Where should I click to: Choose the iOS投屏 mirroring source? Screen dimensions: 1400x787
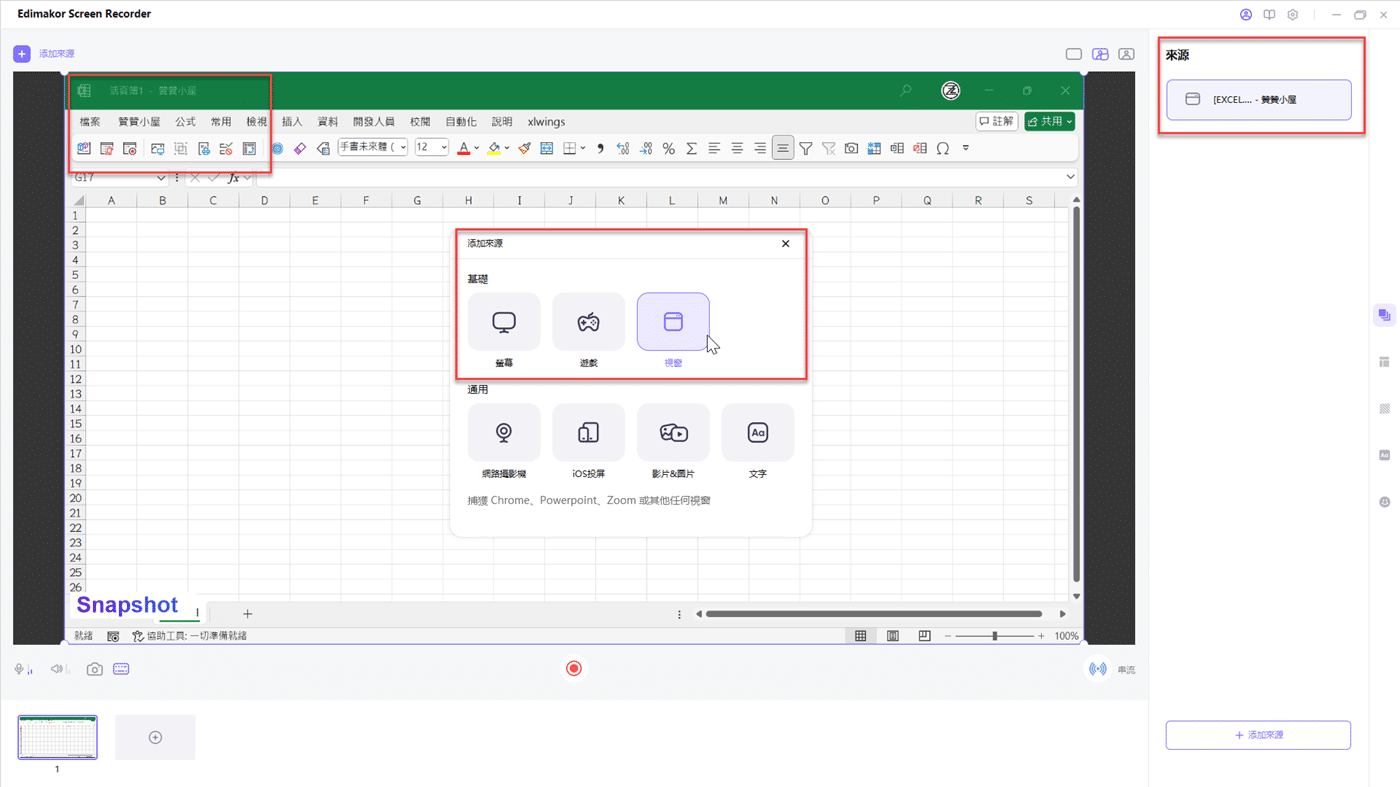588,433
